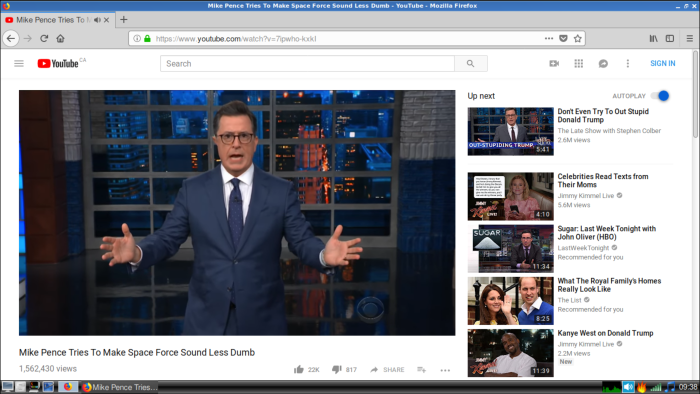Click the browser Back arrow button
The width and height of the screenshot is (700, 394).
11,38
